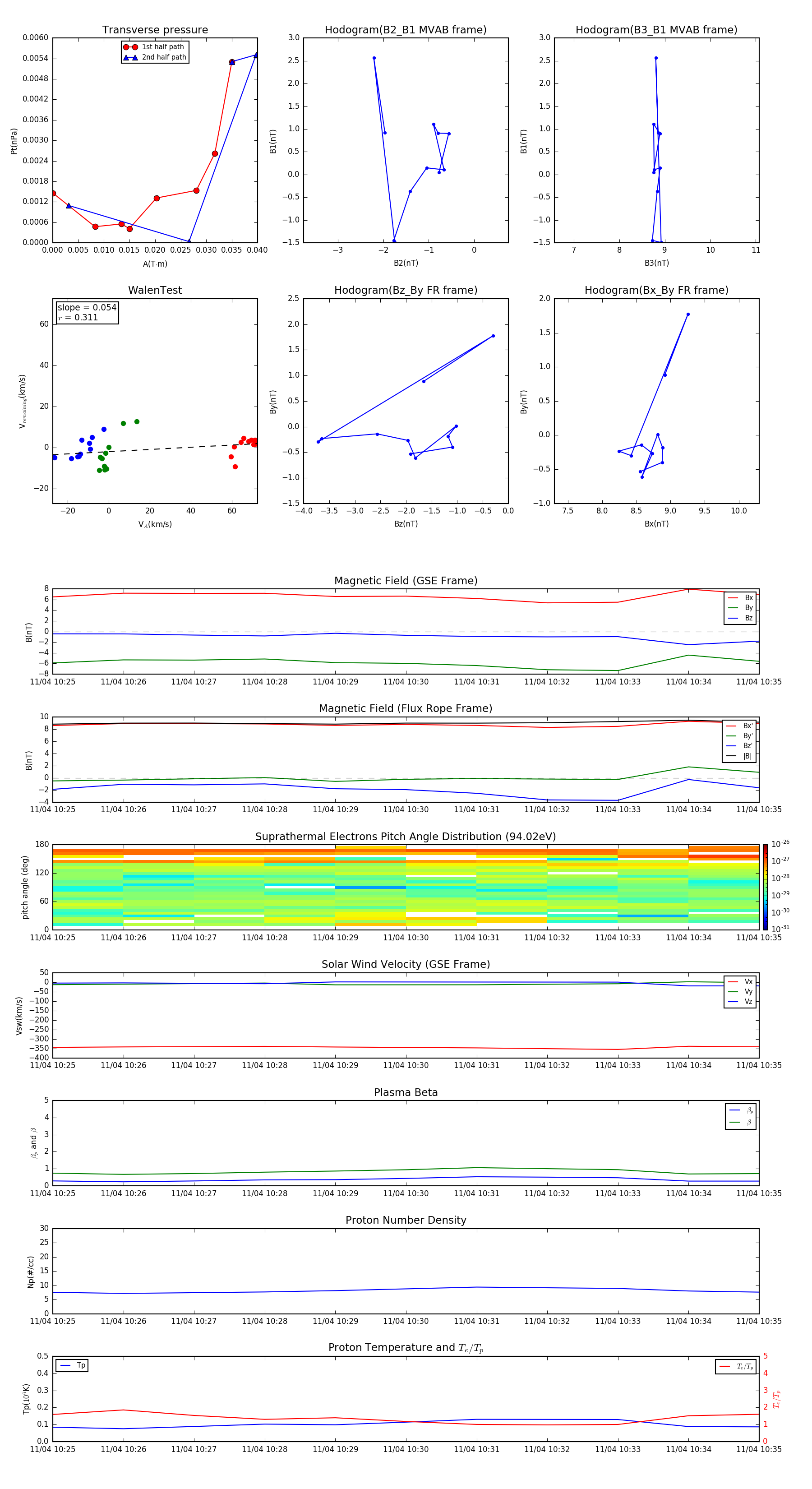The image size is (812, 1489).
Task: Click topmost data point in B2_B1 hodogram
Action: pyautogui.click(x=374, y=58)
